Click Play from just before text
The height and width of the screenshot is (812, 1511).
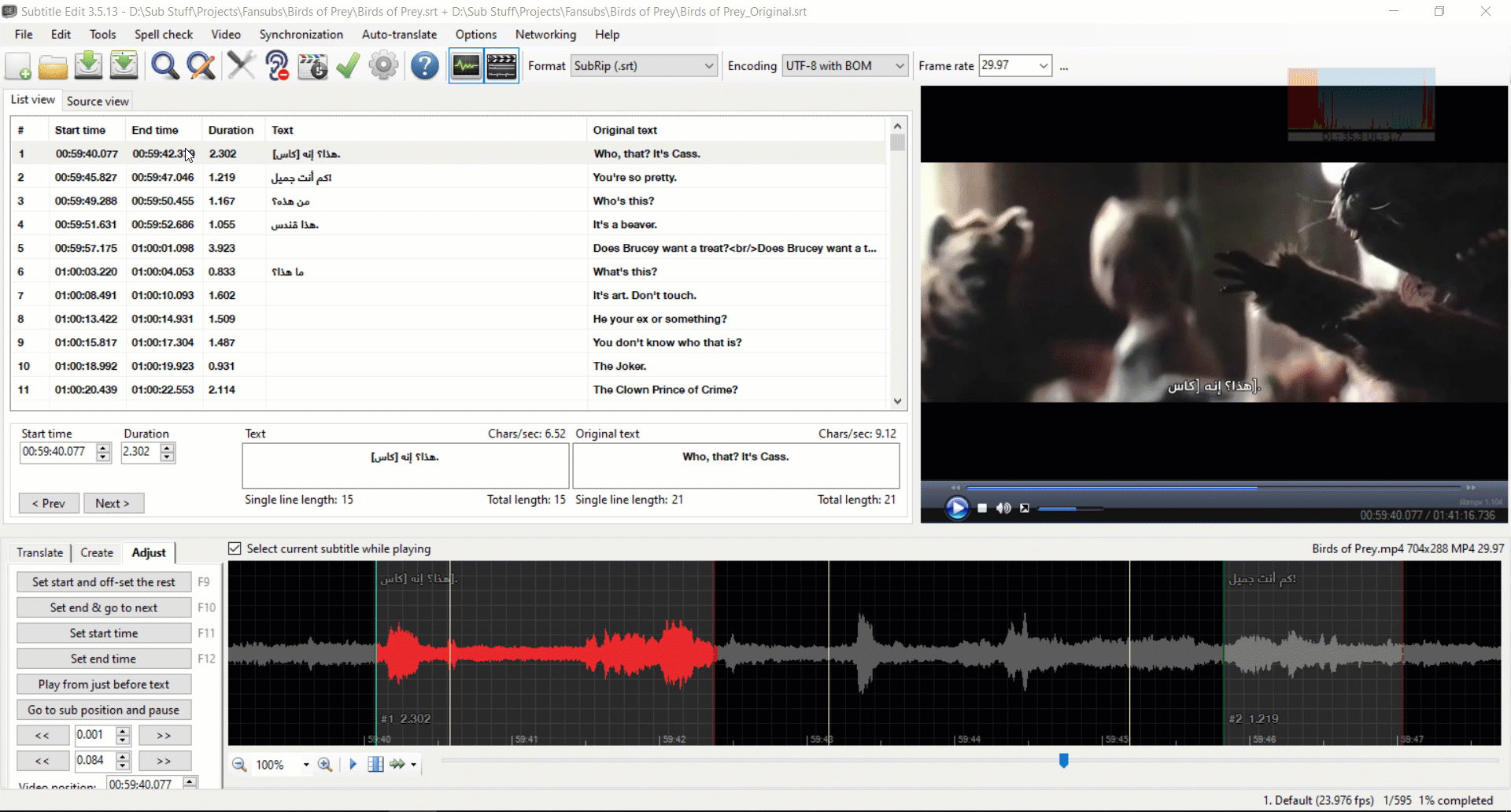click(104, 684)
